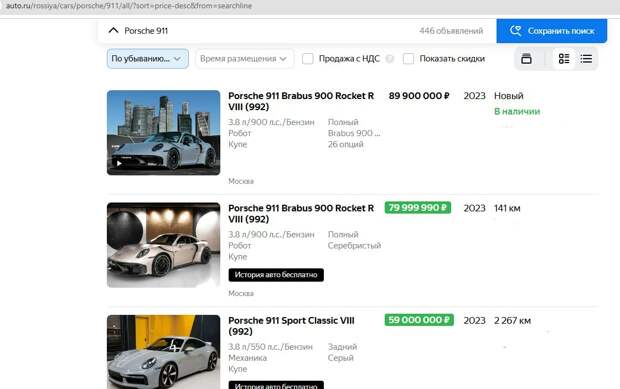The height and width of the screenshot is (389, 620).
Task: Select the tile list view icon
Action: pyautogui.click(x=564, y=59)
